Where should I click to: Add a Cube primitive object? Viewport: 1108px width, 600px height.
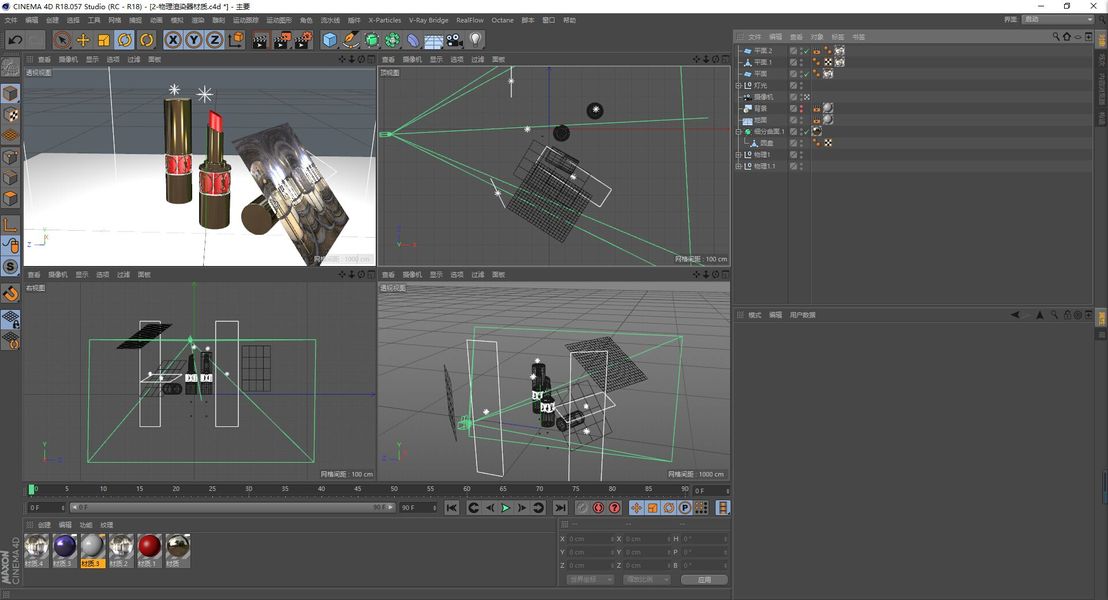coord(330,40)
